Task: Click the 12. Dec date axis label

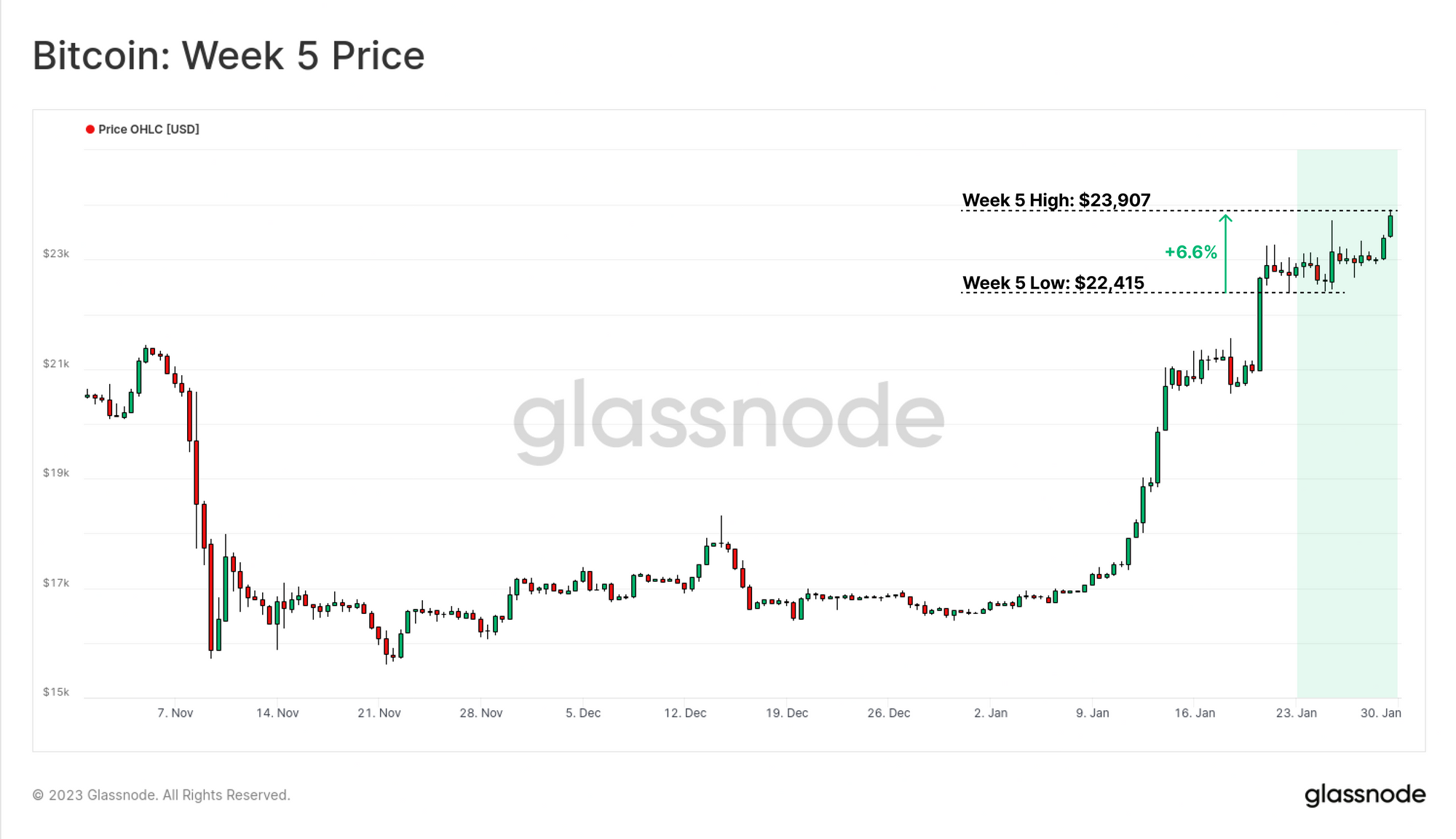Action: click(685, 713)
